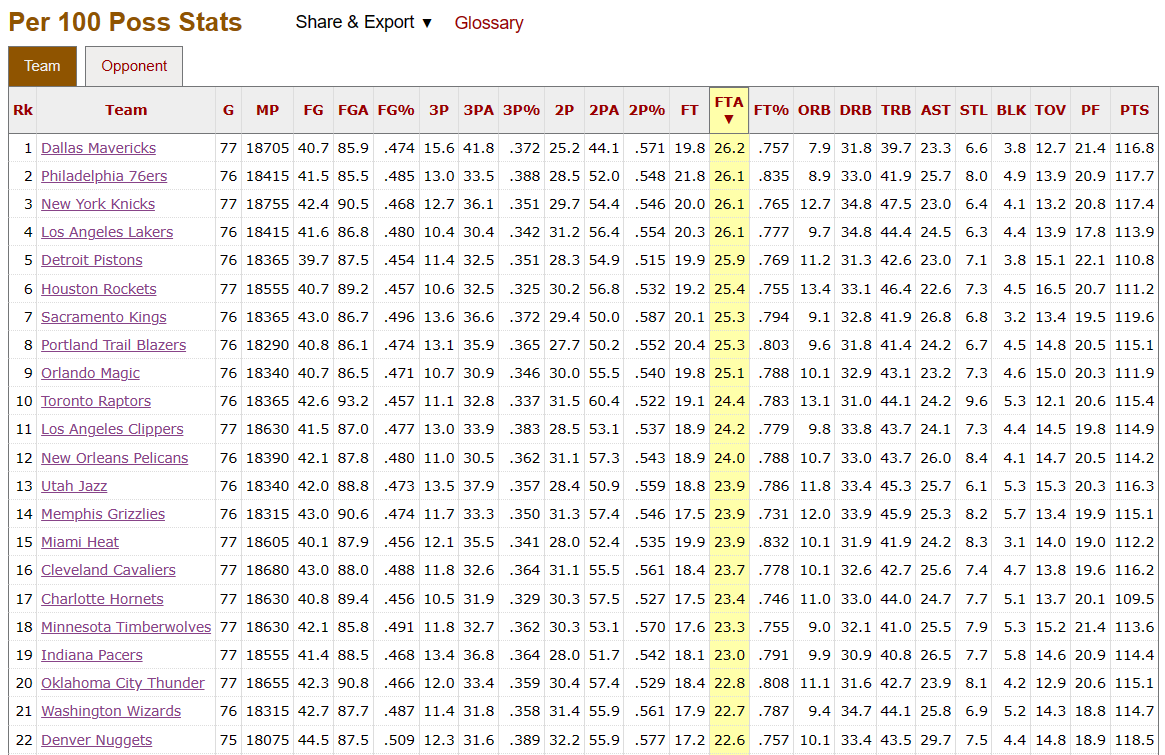Open the Charlotte Hornets link

point(102,599)
